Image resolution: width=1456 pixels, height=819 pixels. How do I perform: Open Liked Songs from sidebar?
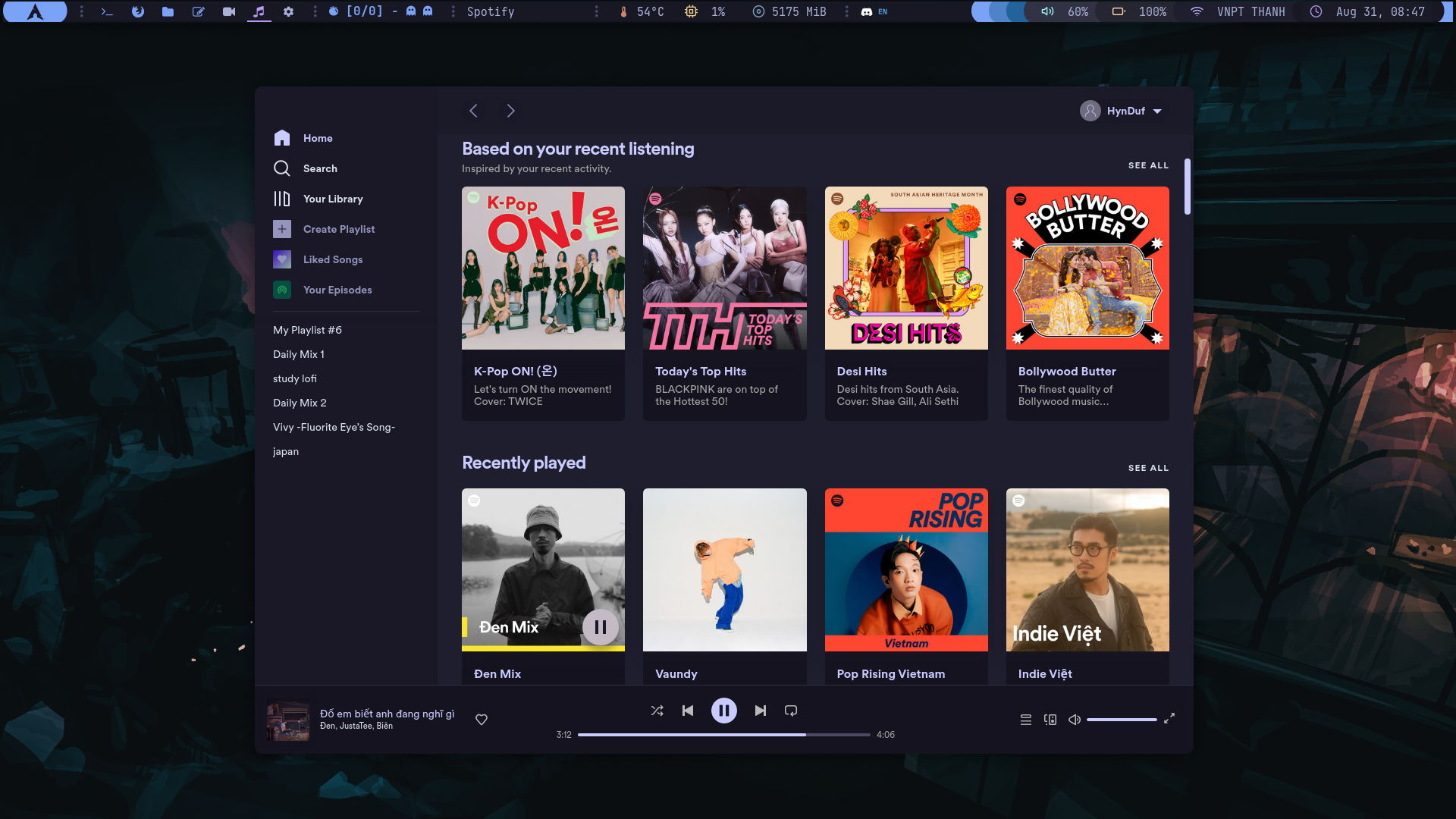332,259
